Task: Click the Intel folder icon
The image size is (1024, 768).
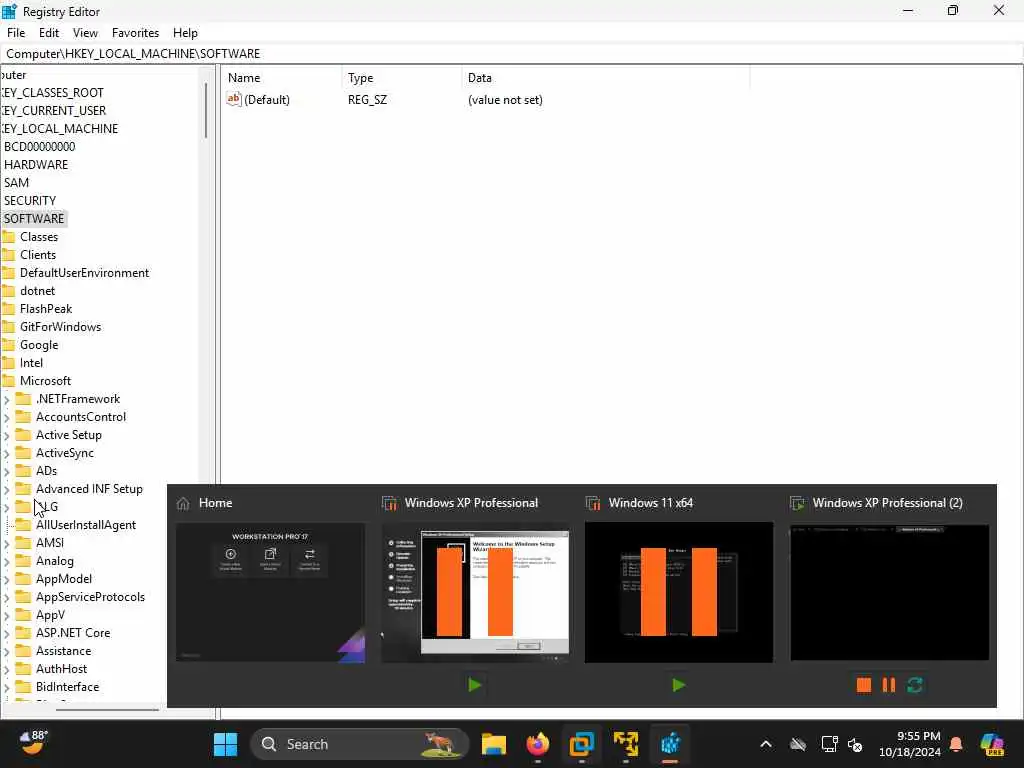Action: [x=8, y=363]
